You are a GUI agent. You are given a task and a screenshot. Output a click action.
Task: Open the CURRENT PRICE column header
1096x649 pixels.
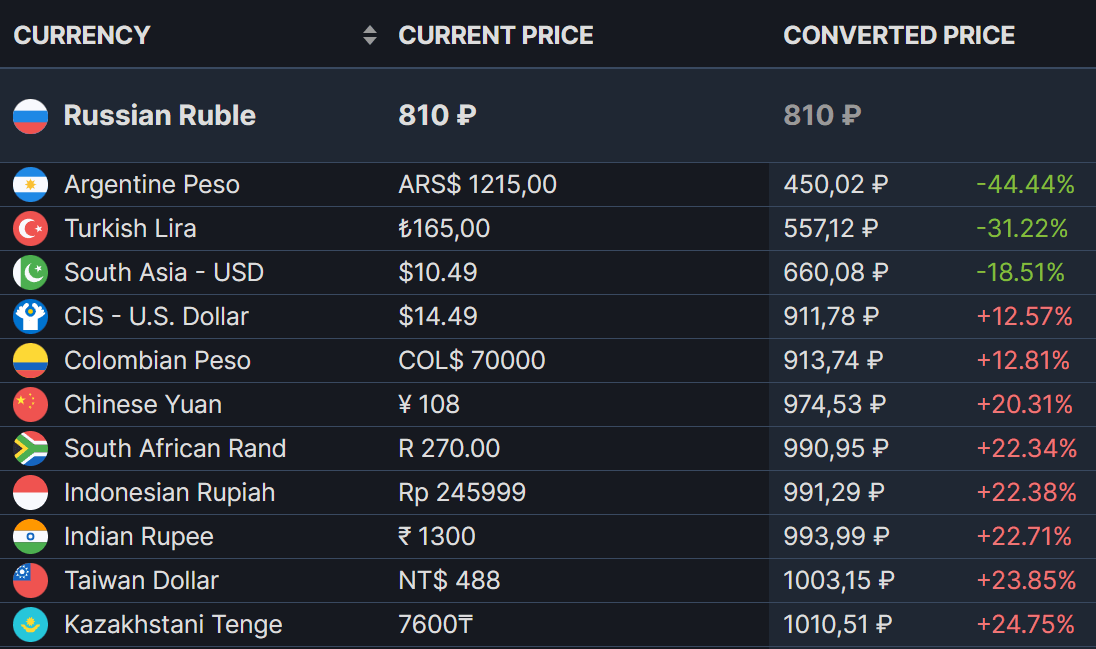[x=495, y=35]
